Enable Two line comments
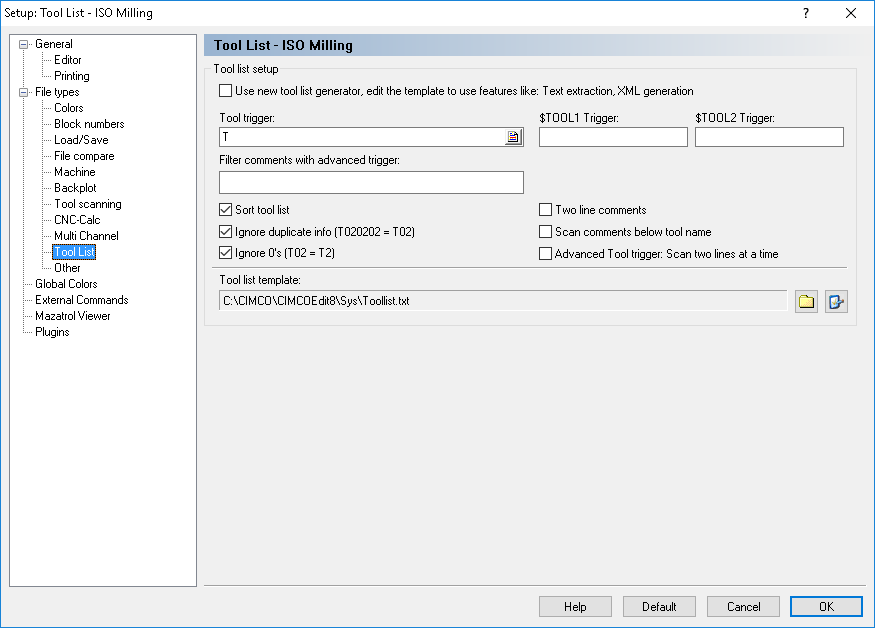This screenshot has height=628, width=875. 545,209
